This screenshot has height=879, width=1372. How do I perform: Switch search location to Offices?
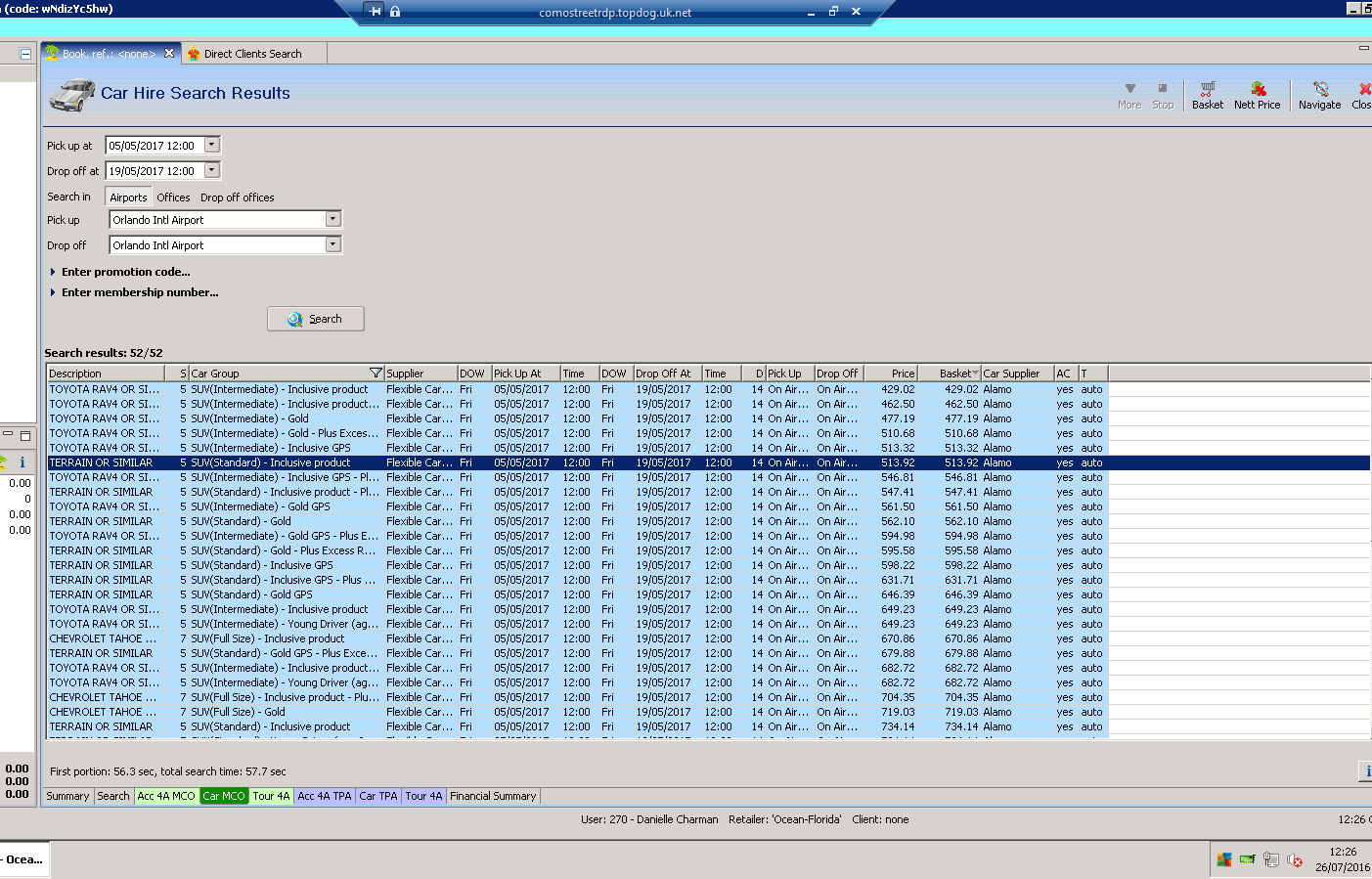tap(173, 198)
